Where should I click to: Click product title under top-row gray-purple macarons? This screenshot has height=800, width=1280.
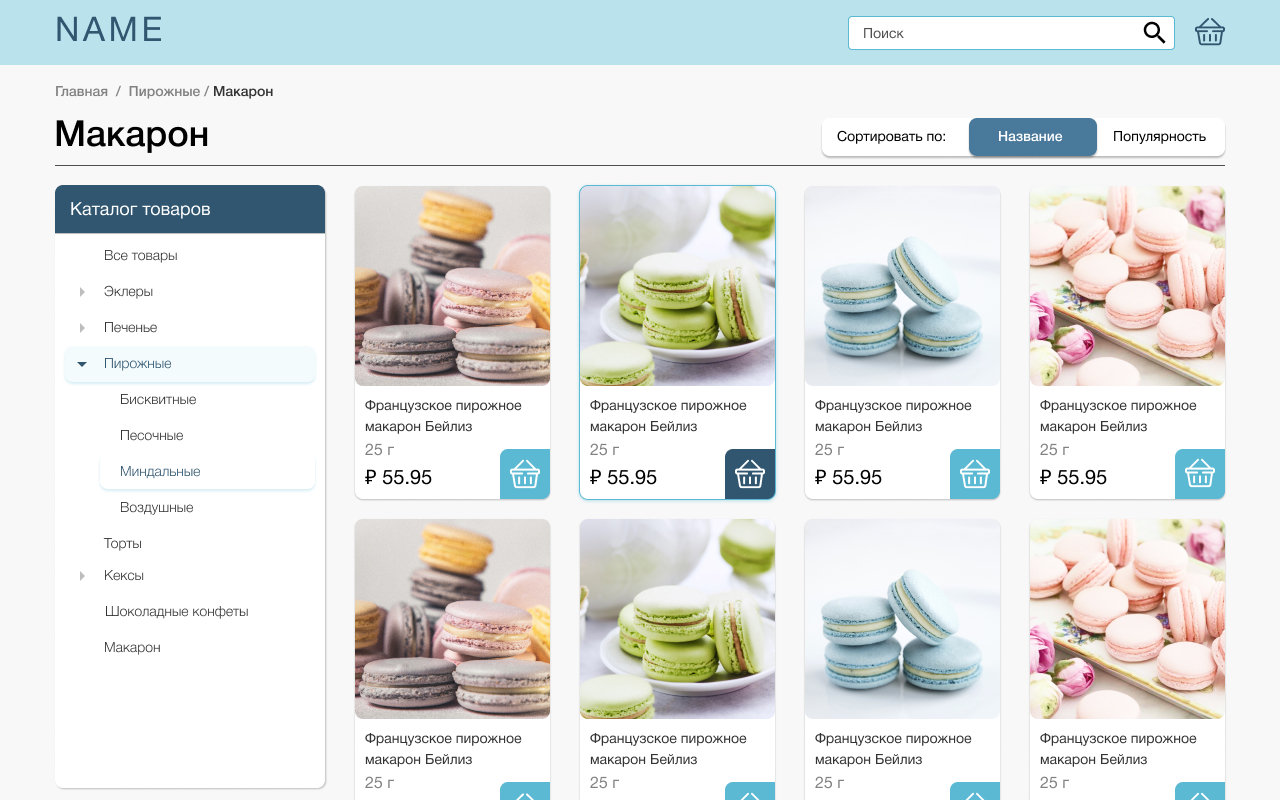(443, 416)
